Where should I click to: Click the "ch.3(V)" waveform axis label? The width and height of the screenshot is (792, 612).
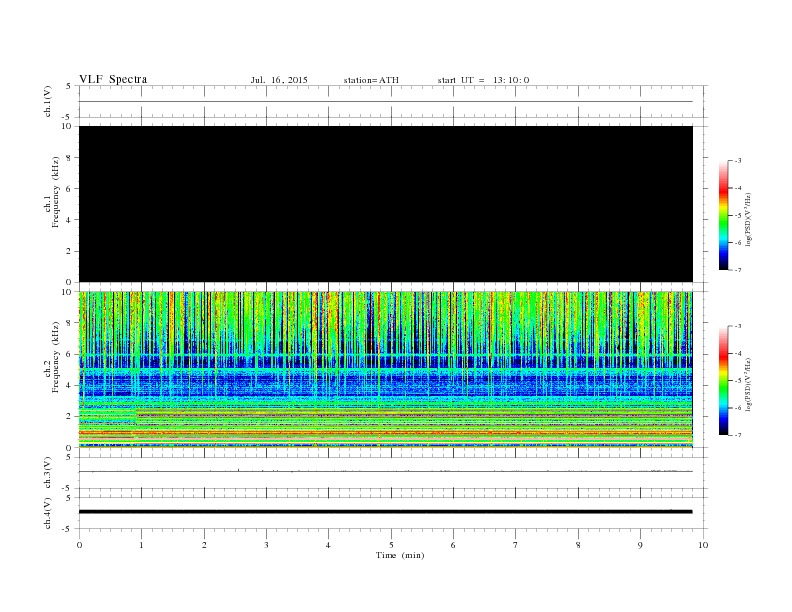click(47, 473)
